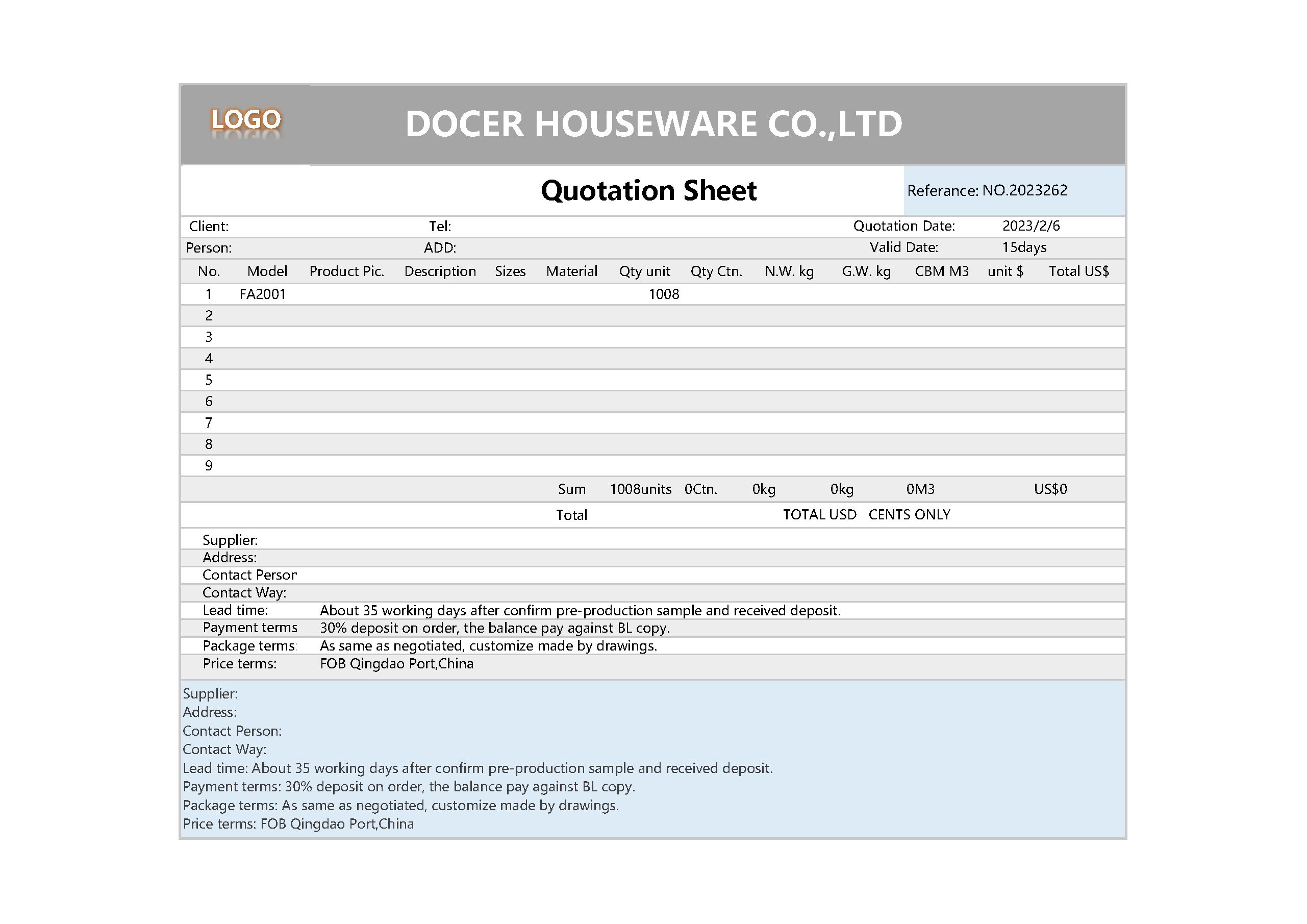Select the 1008units sum cell
Image resolution: width=1307 pixels, height=924 pixels.
click(640, 490)
